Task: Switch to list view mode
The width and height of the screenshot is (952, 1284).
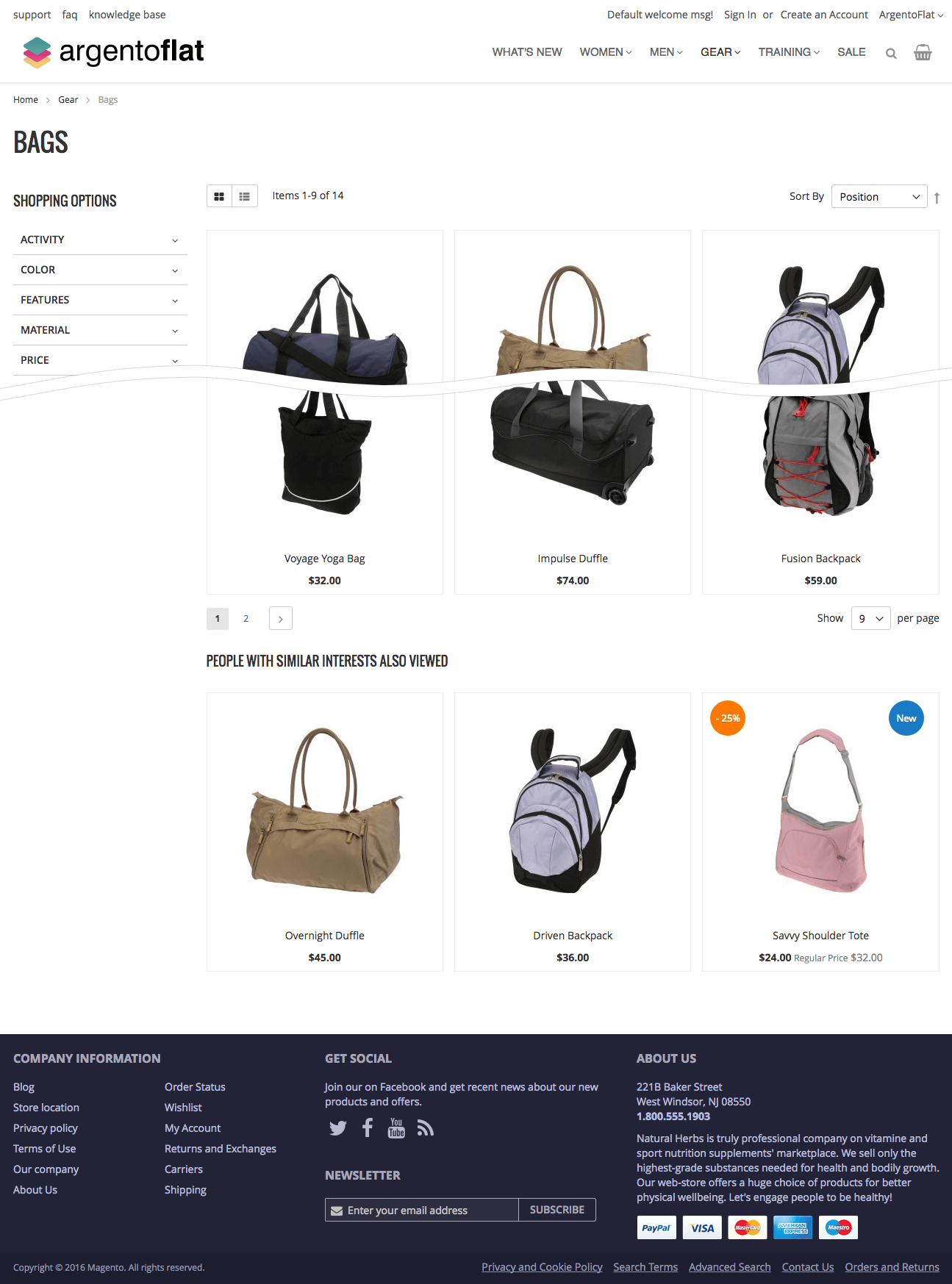Action: (245, 196)
